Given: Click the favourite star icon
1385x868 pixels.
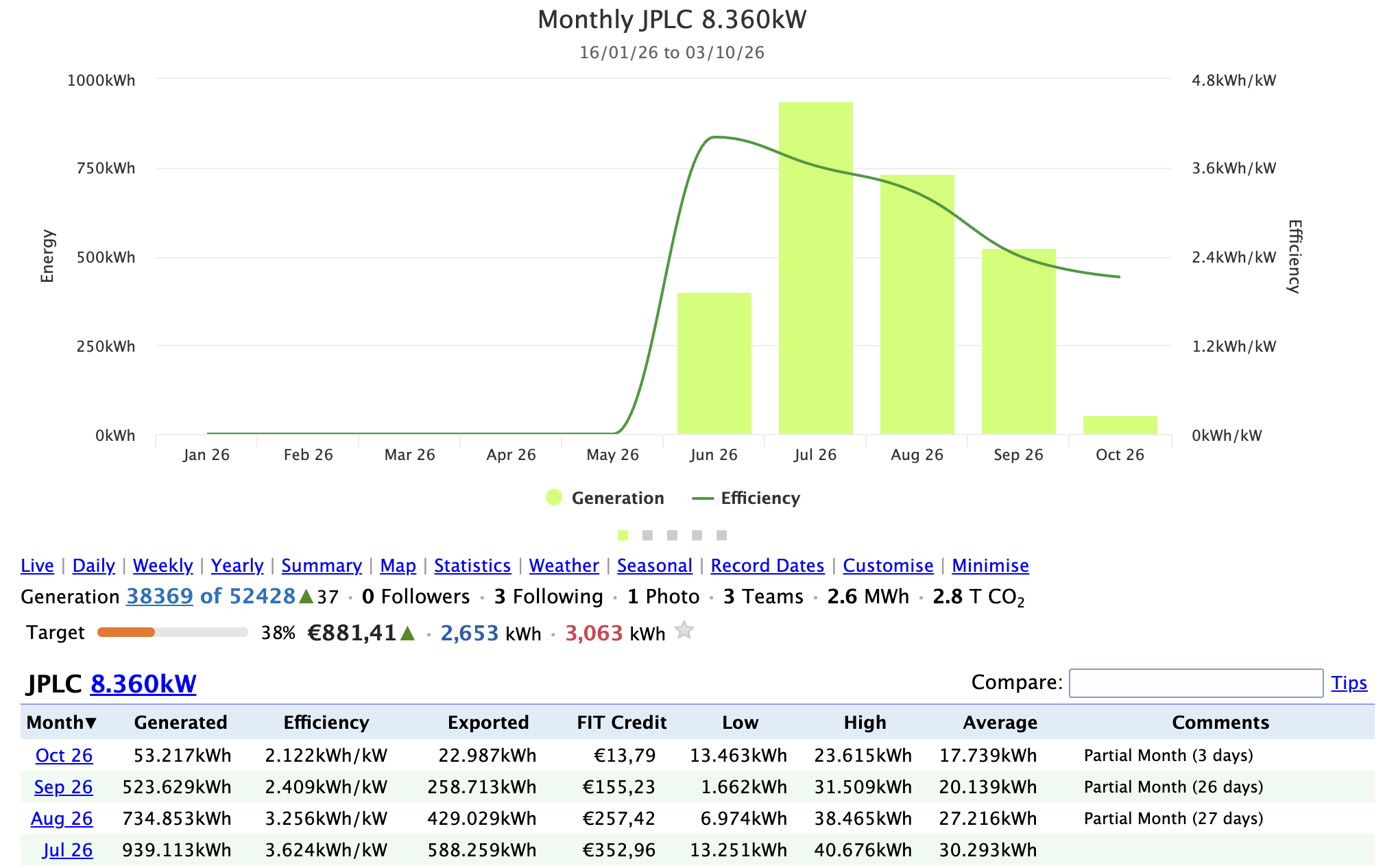Looking at the screenshot, I should [684, 630].
